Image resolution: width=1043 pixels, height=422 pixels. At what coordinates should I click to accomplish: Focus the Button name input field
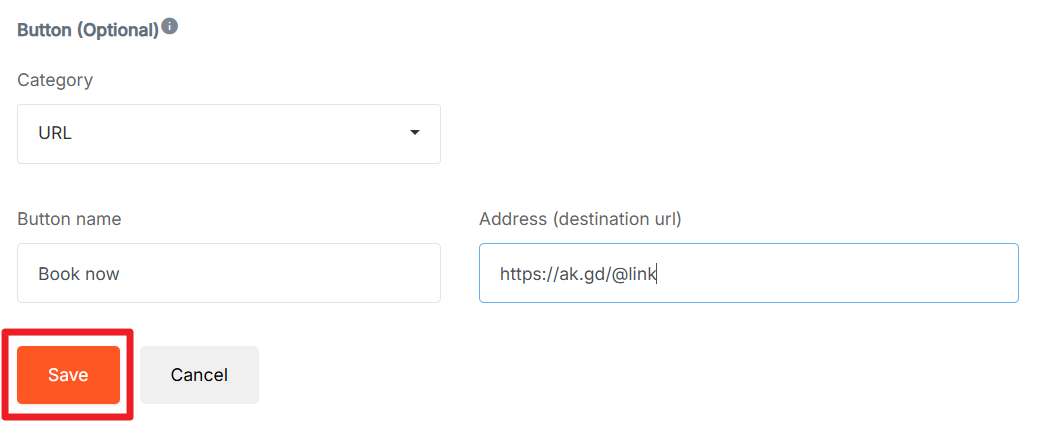228,273
